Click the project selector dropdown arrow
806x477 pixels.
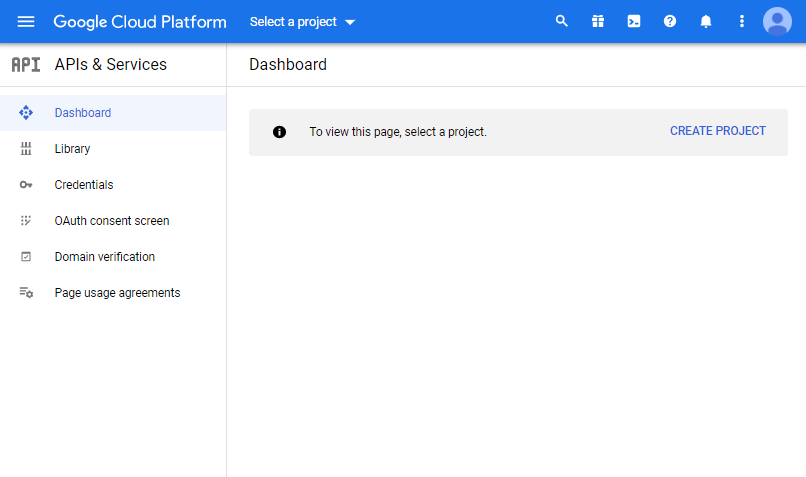350,22
